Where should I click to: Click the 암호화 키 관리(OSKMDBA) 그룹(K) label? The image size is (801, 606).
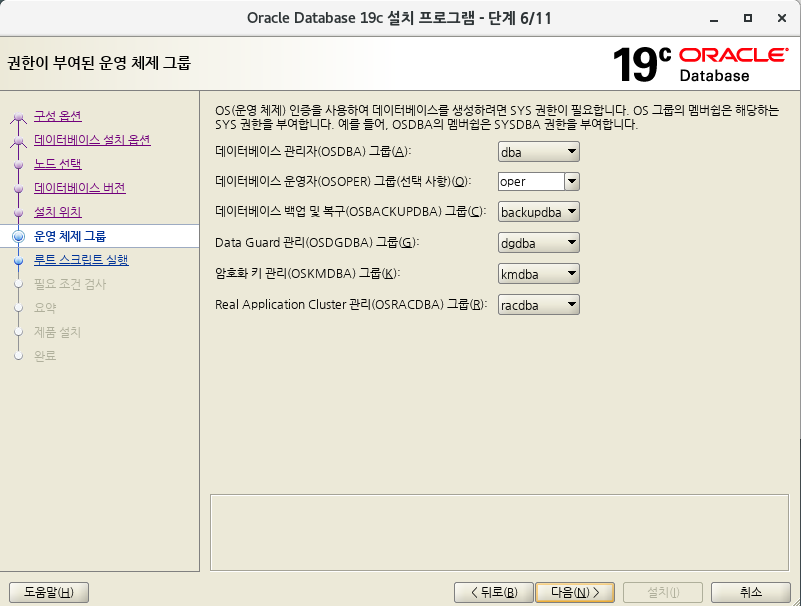[307, 273]
